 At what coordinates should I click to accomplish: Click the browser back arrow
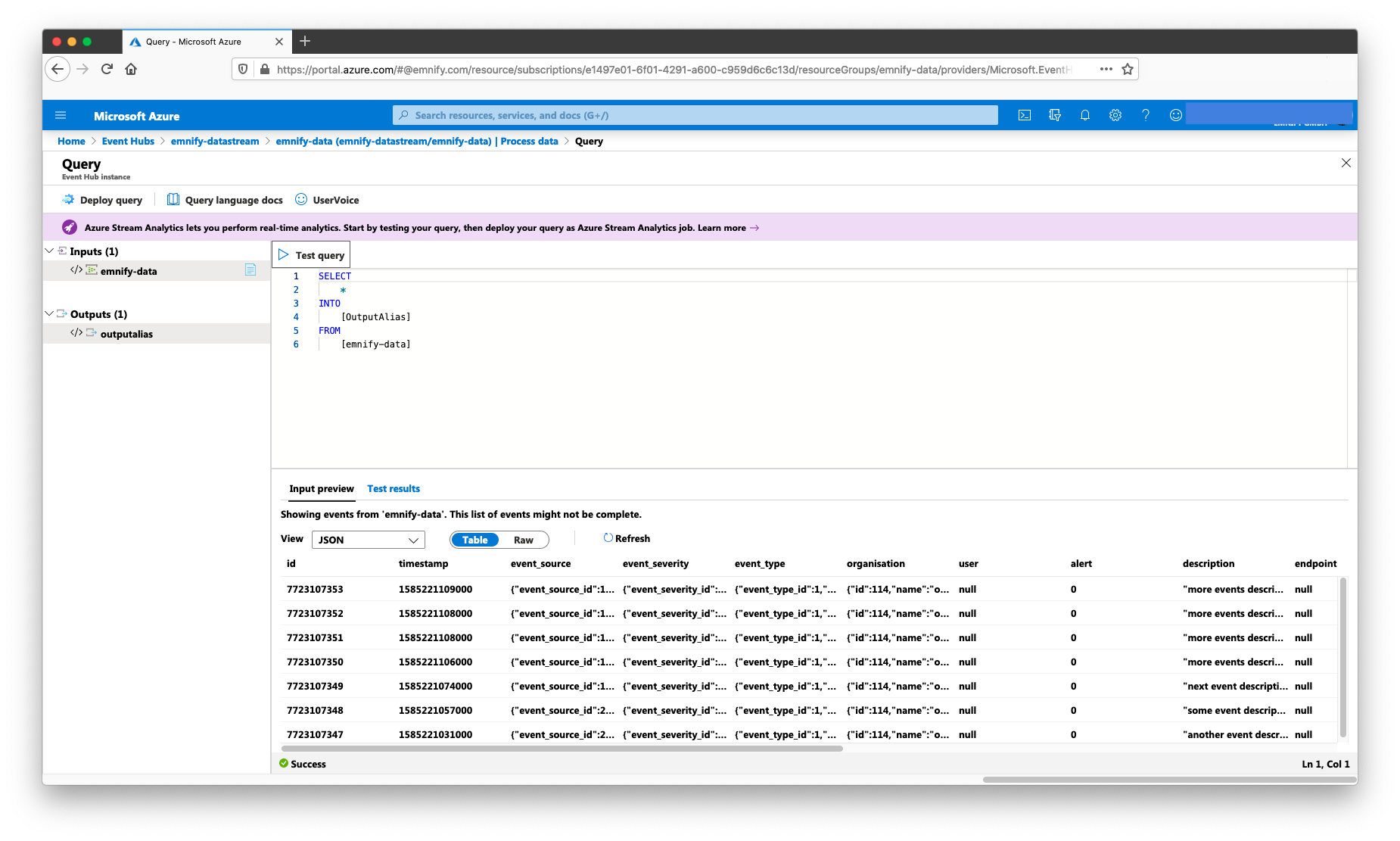tap(58, 69)
